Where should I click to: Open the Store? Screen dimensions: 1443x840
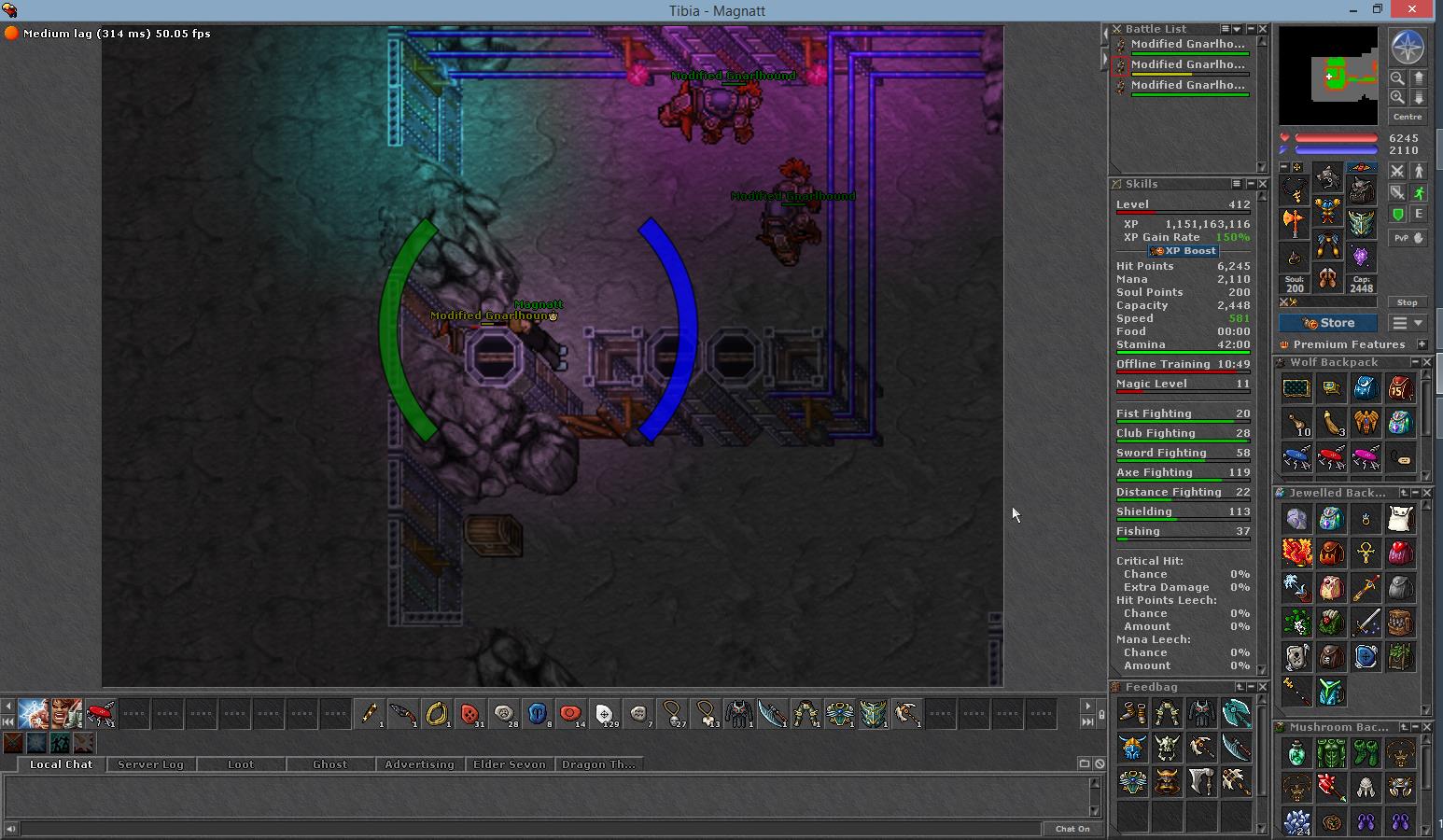(x=1328, y=323)
